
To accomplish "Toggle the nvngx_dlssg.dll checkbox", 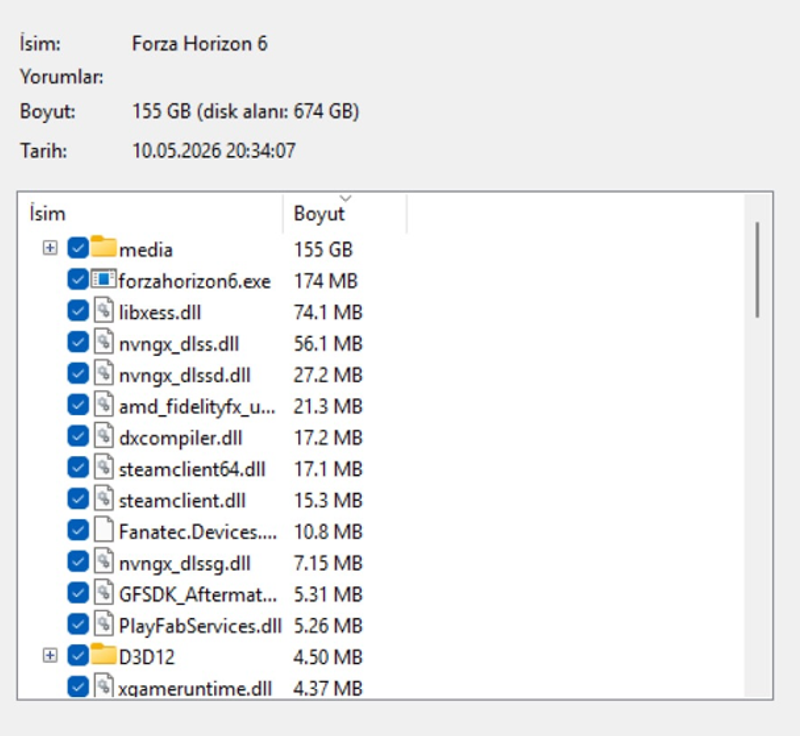I will point(78,562).
